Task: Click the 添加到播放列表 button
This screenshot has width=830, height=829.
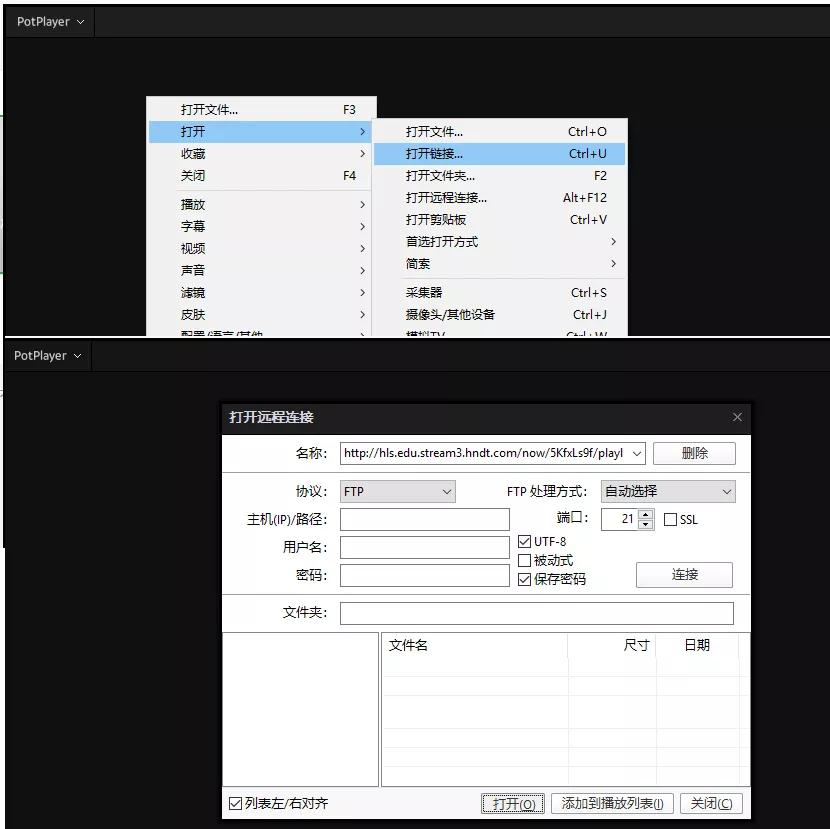Action: (612, 804)
